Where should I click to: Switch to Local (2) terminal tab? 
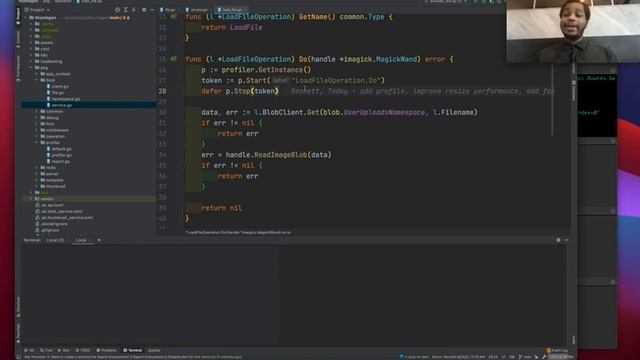click(55, 240)
